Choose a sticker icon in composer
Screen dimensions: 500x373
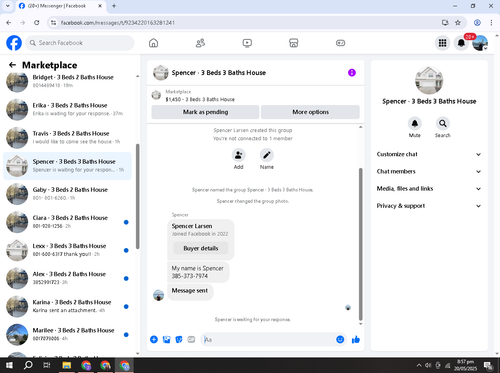pyautogui.click(x=179, y=340)
